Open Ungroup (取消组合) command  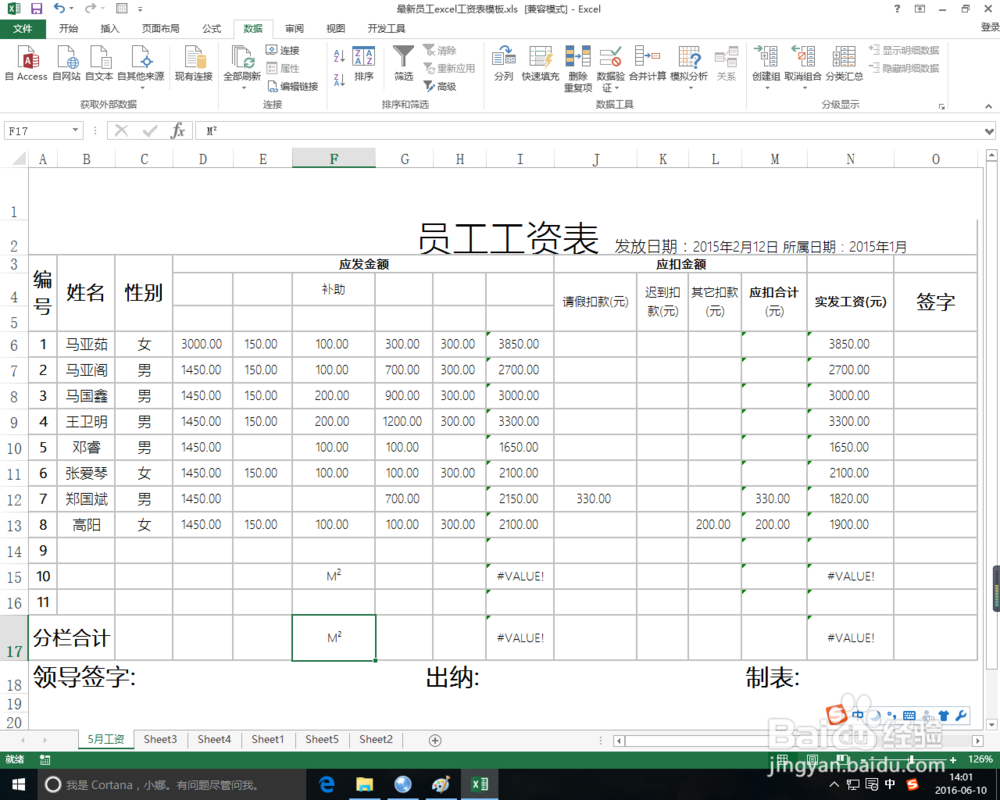click(x=803, y=66)
